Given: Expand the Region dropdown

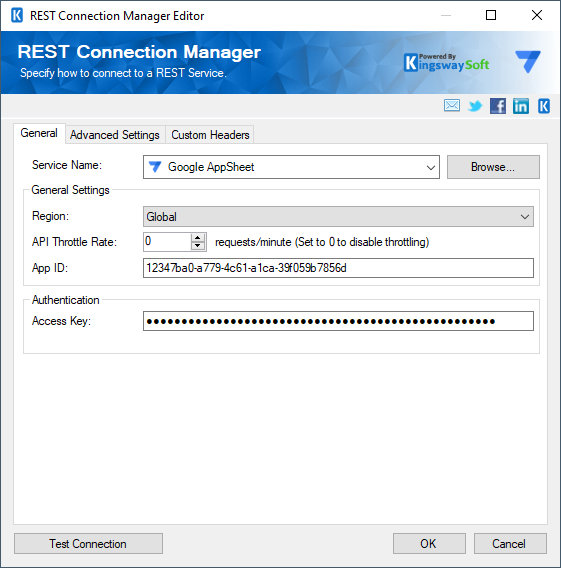Looking at the screenshot, I should coord(524,217).
